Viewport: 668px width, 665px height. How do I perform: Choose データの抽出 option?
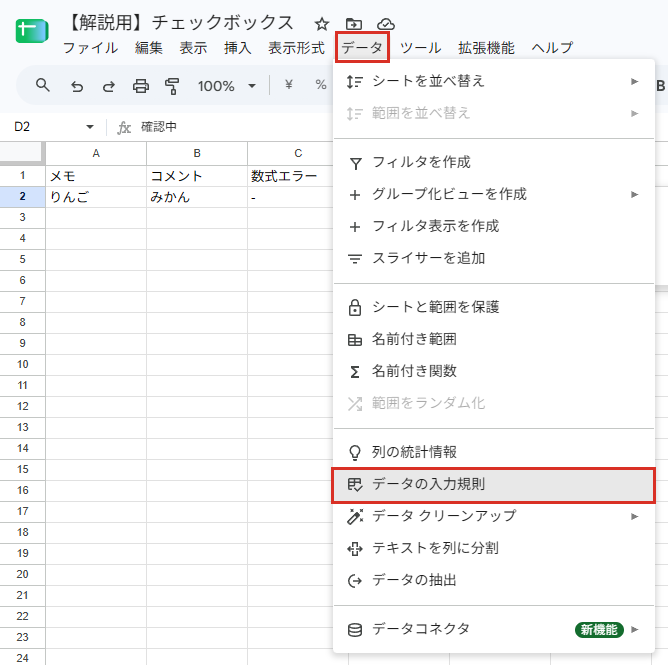[494, 580]
